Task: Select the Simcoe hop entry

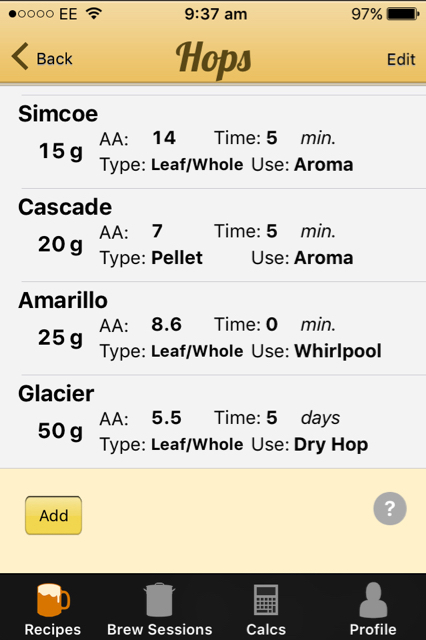Action: click(213, 142)
